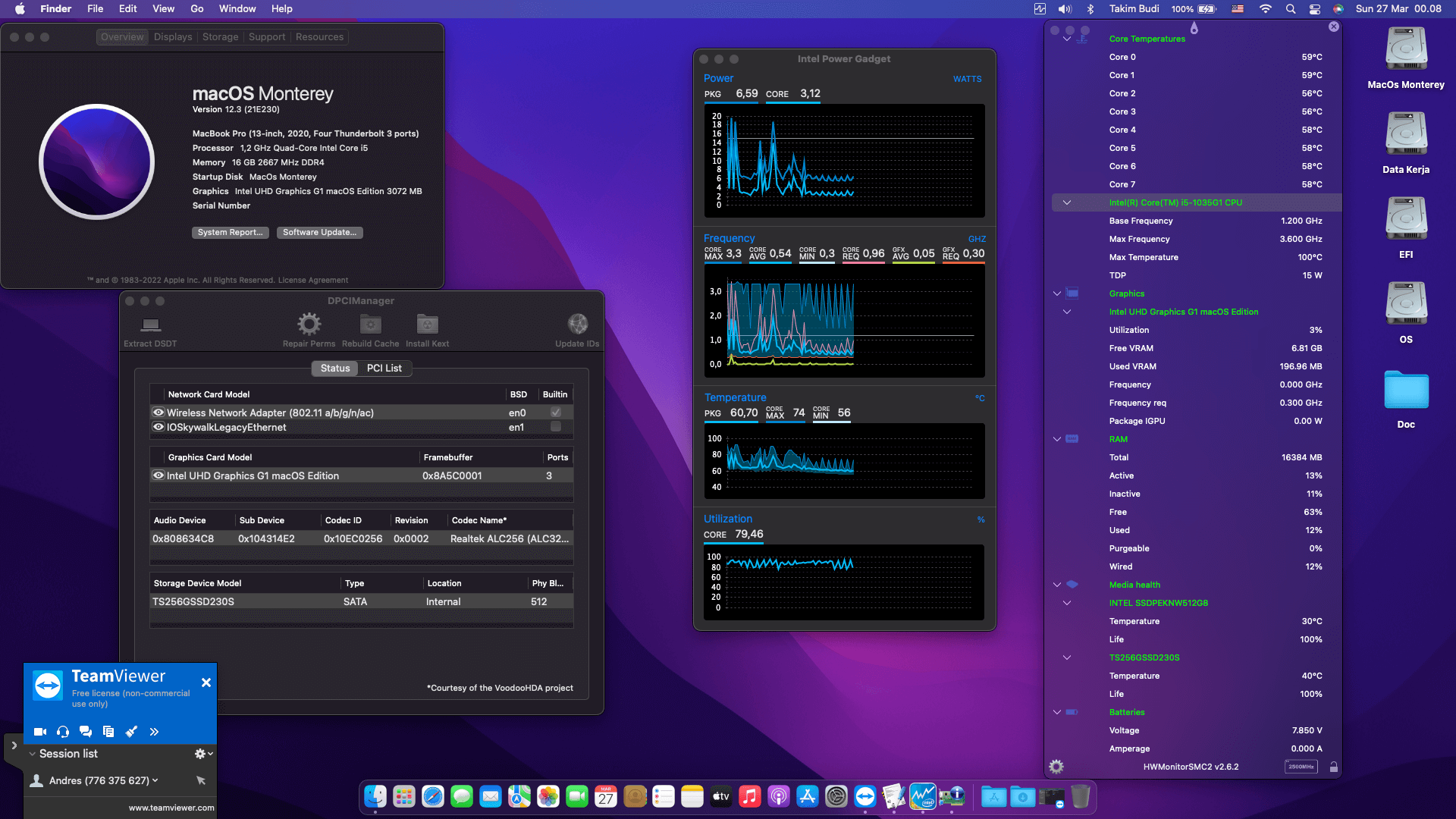Collapse the Session list in TeamViewer
Image resolution: width=1456 pixels, height=819 pixels.
pyautogui.click(x=32, y=754)
